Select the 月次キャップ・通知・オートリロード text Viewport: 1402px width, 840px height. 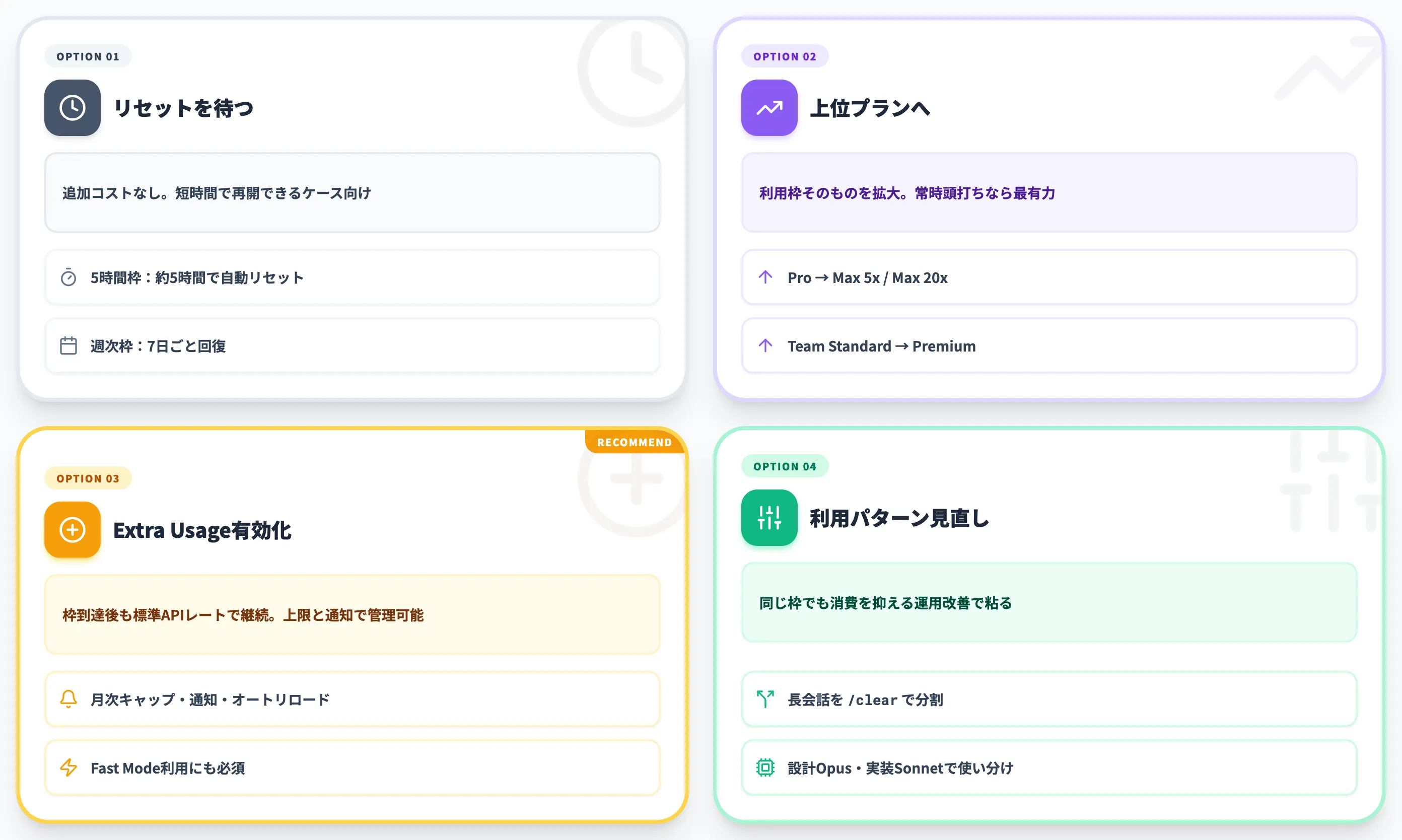pos(211,699)
